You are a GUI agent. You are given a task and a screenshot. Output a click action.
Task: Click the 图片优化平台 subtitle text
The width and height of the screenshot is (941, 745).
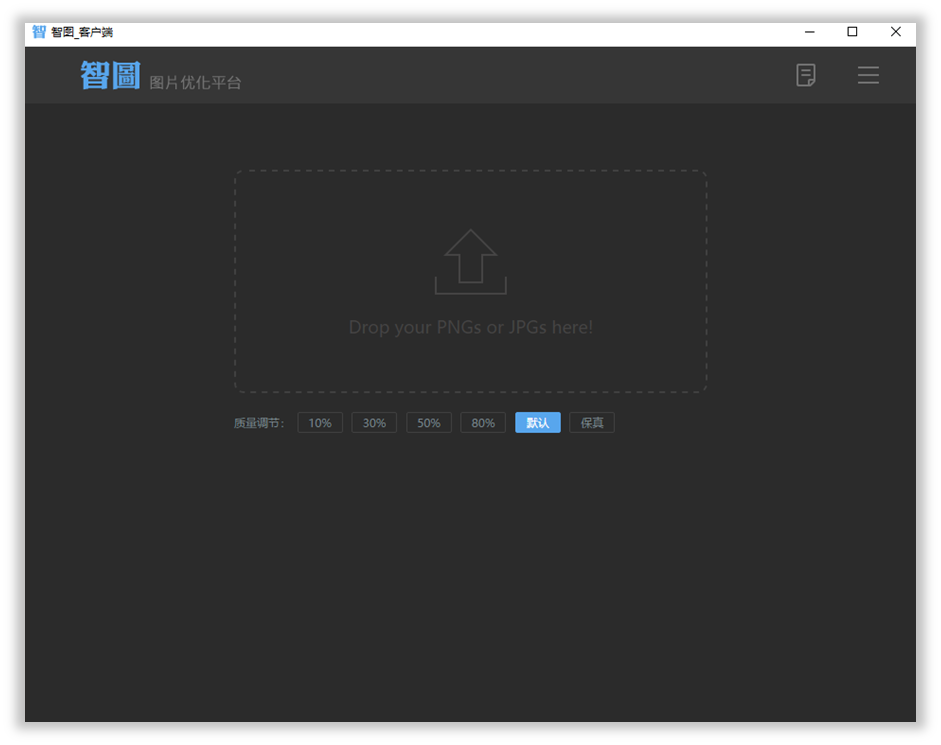[x=195, y=82]
